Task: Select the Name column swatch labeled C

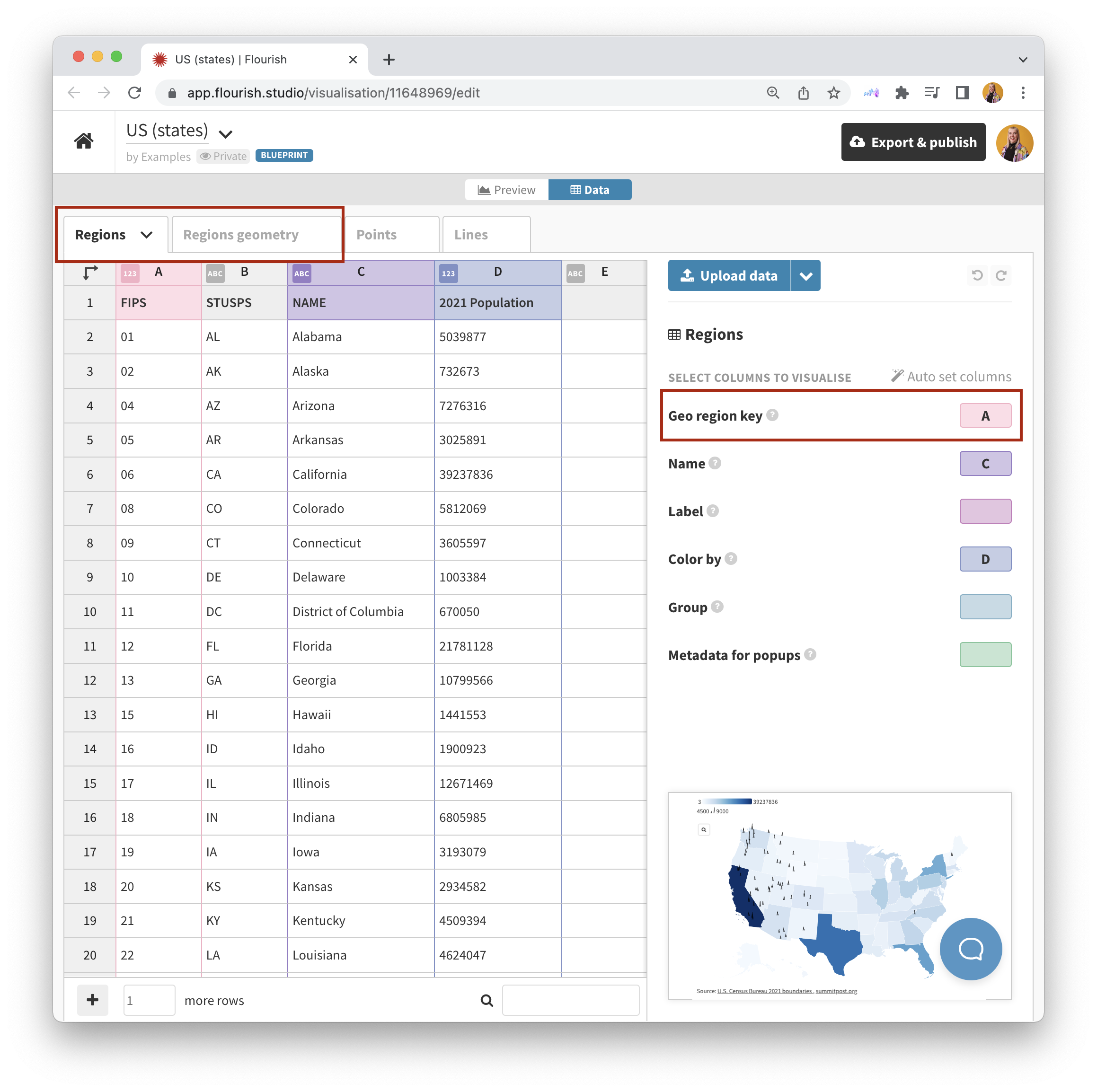Action: [x=985, y=463]
